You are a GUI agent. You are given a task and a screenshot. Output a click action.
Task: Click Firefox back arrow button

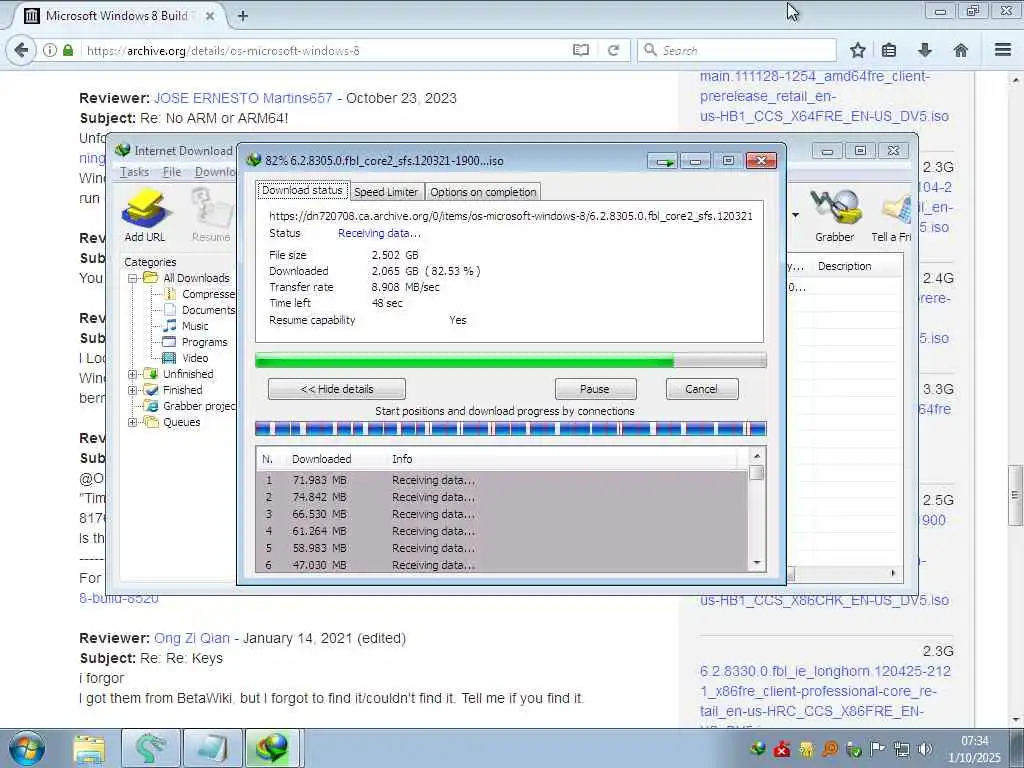21,50
